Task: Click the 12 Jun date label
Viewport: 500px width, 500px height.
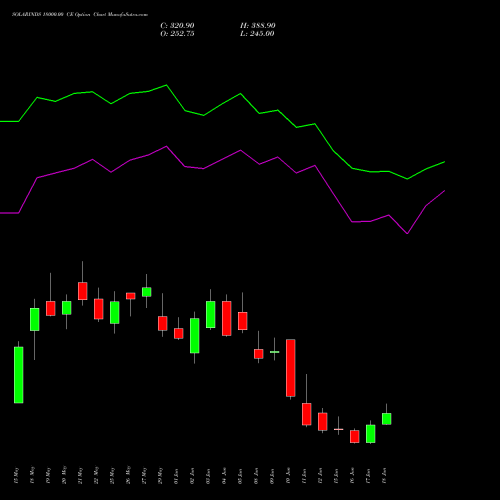Action: (321, 476)
